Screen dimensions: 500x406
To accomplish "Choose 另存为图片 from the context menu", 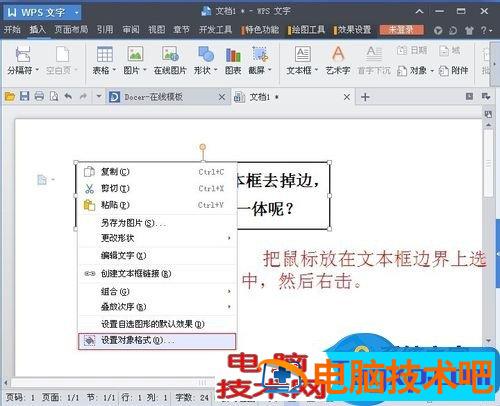I will (x=157, y=223).
